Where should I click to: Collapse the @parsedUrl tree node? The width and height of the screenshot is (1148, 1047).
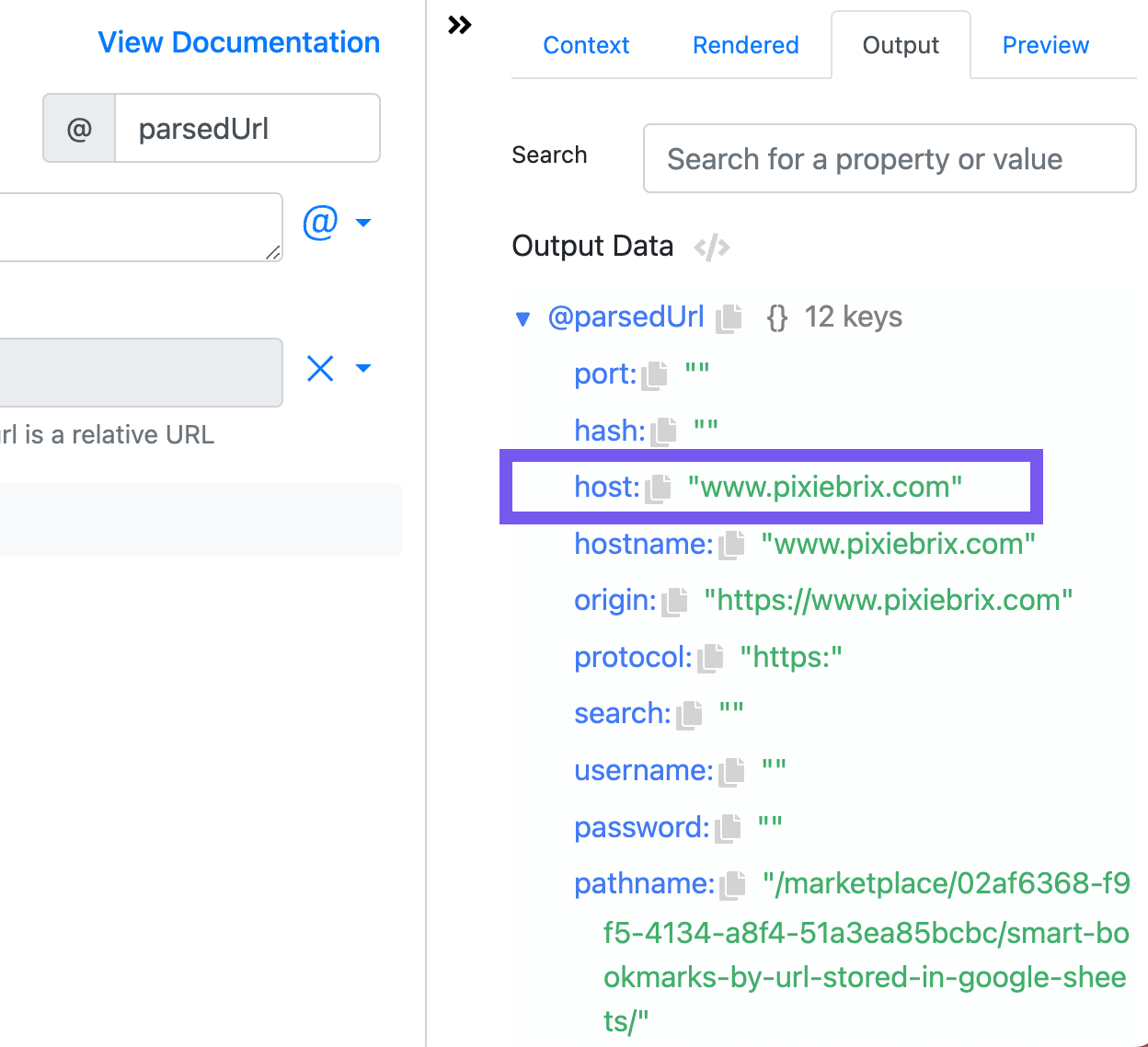522,319
